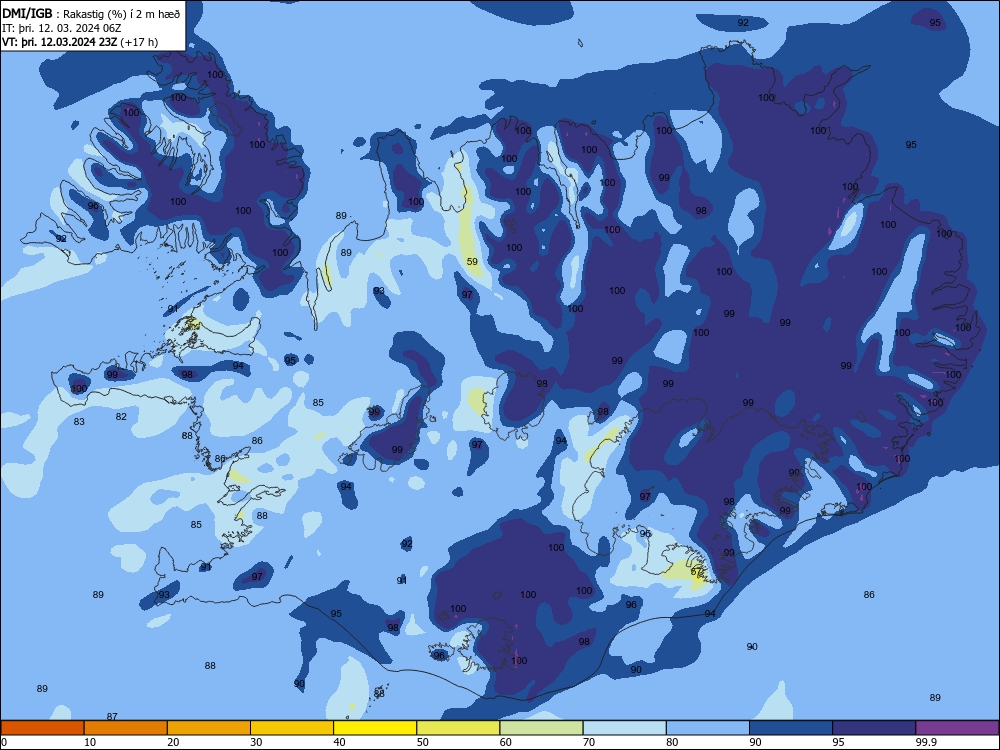Click the legend tick label '0'
1000x750 pixels.
click(4, 742)
